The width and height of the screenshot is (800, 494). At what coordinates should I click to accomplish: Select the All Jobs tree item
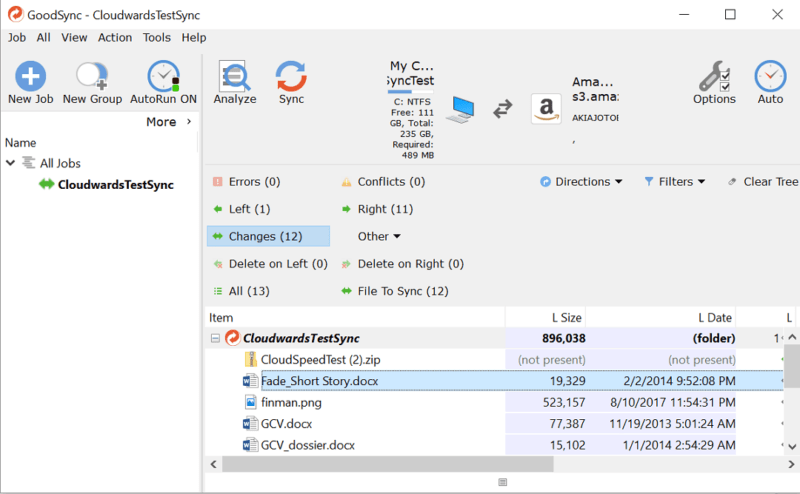[x=60, y=163]
